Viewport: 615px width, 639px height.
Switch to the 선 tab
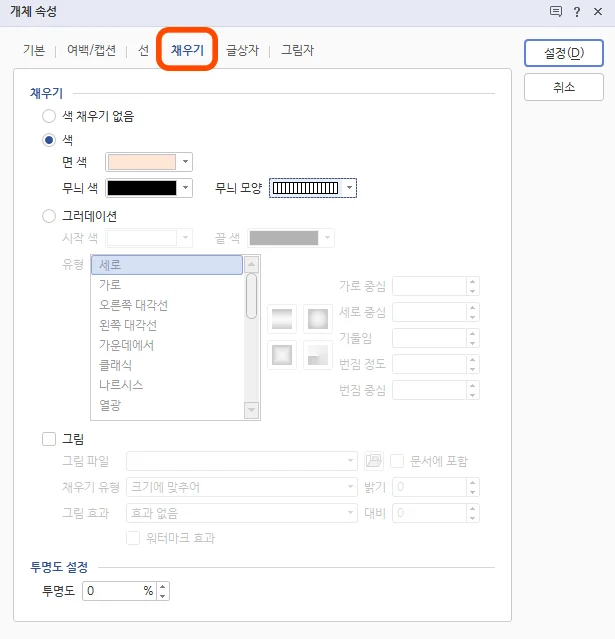point(143,50)
